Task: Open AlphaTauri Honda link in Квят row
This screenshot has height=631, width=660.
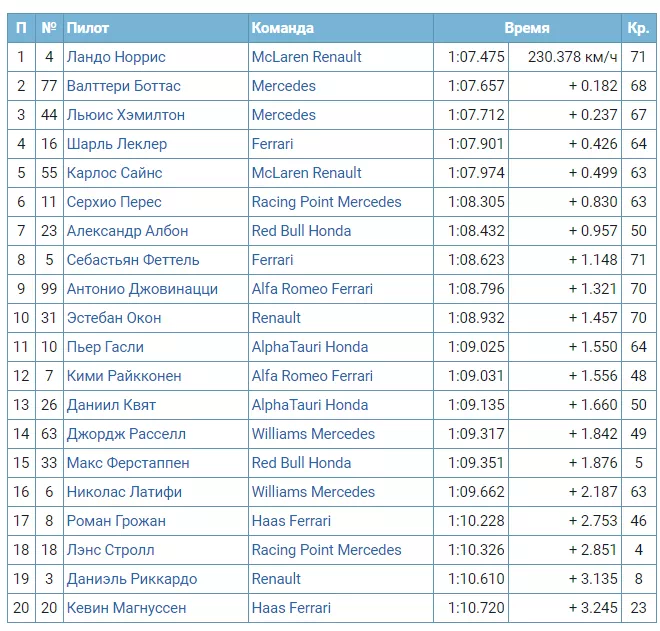Action: tap(310, 405)
